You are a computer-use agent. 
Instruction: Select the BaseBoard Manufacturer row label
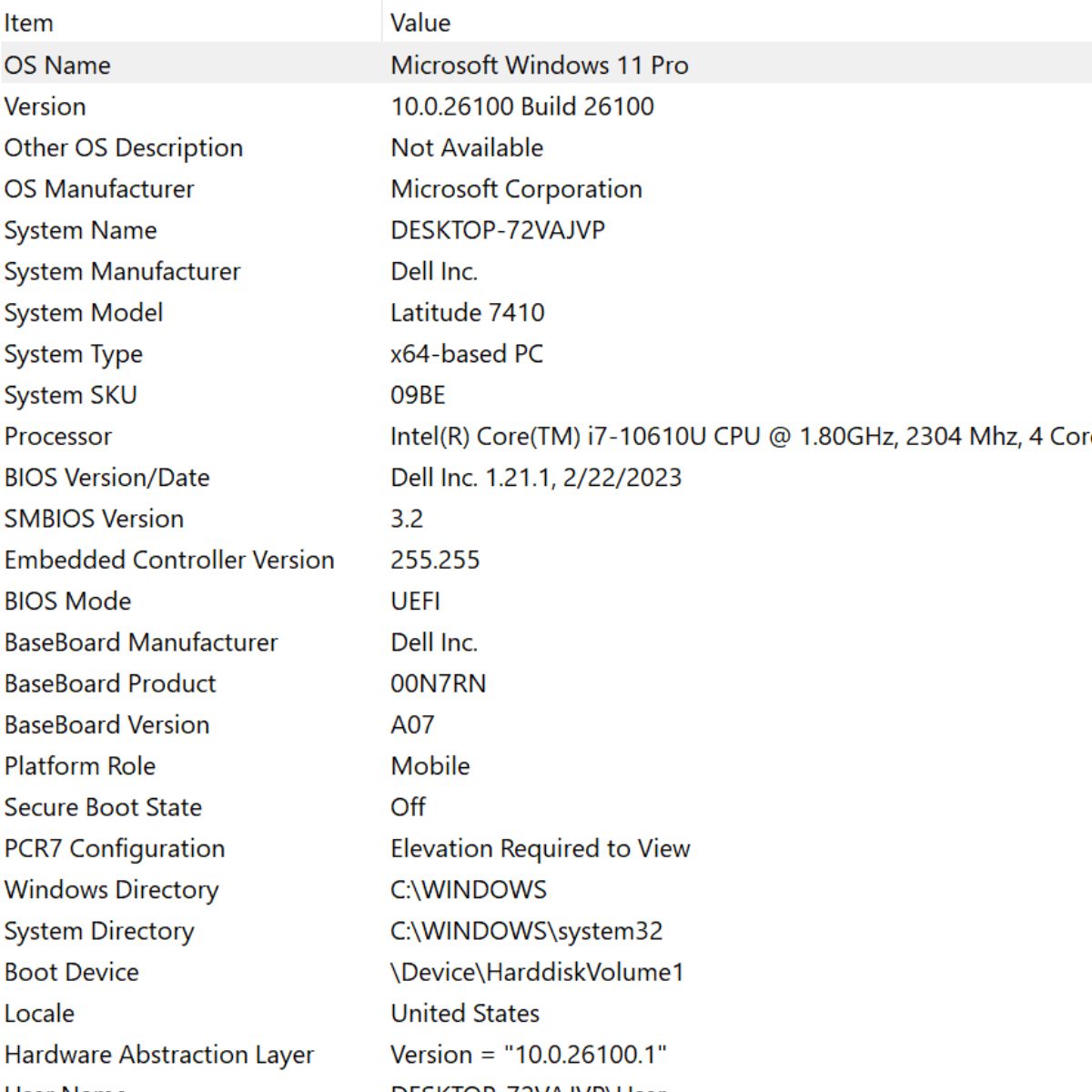pyautogui.click(x=141, y=642)
